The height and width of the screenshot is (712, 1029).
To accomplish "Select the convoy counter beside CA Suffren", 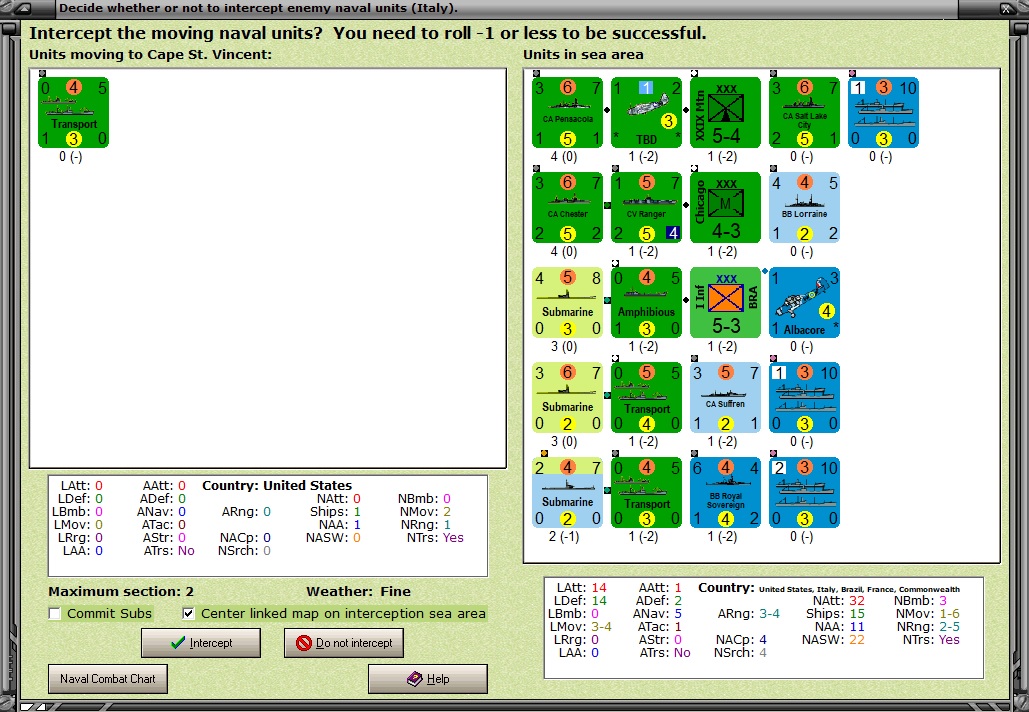I will 805,398.
